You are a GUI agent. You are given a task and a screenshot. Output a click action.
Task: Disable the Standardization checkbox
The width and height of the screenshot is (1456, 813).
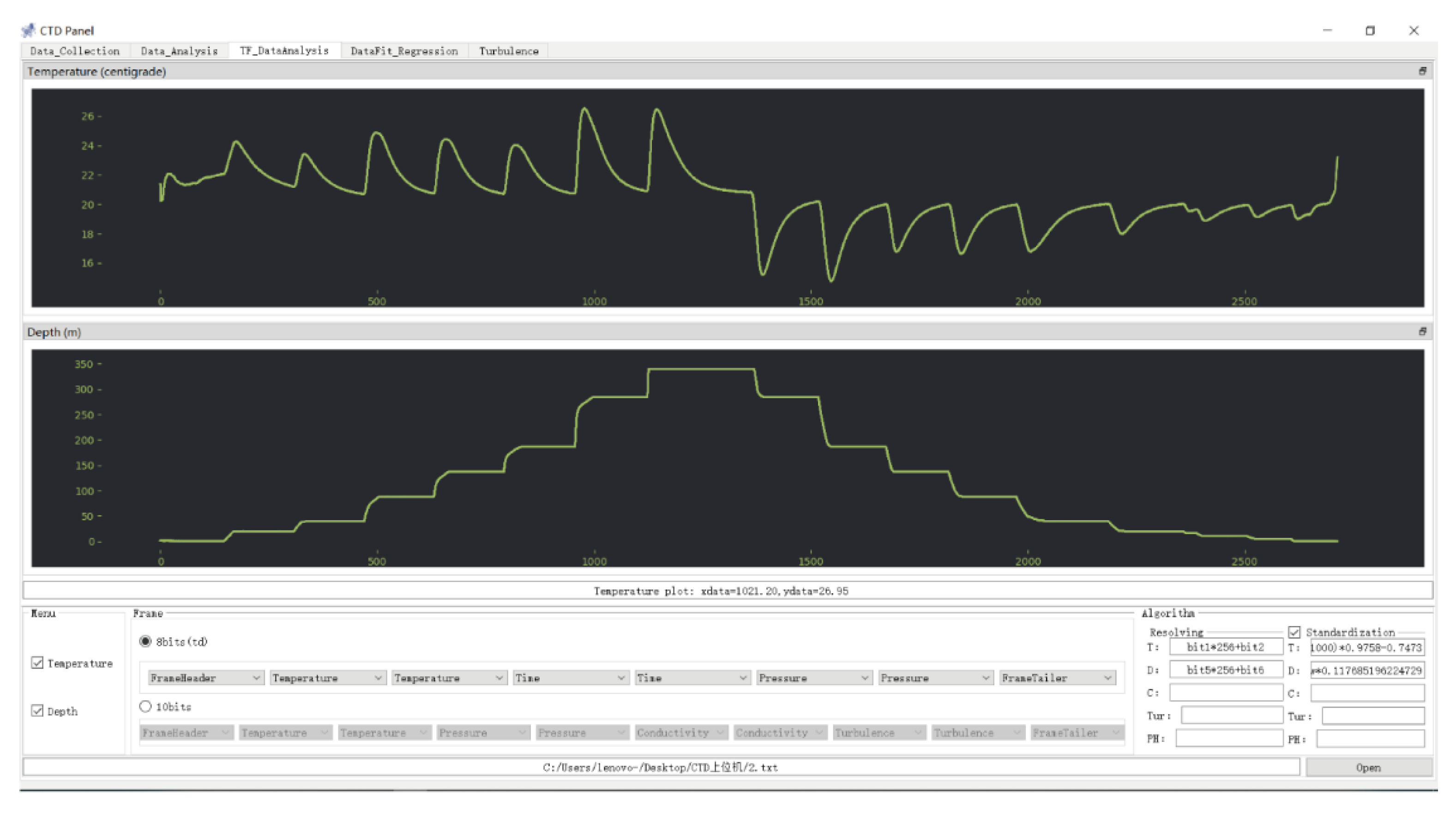point(1294,632)
